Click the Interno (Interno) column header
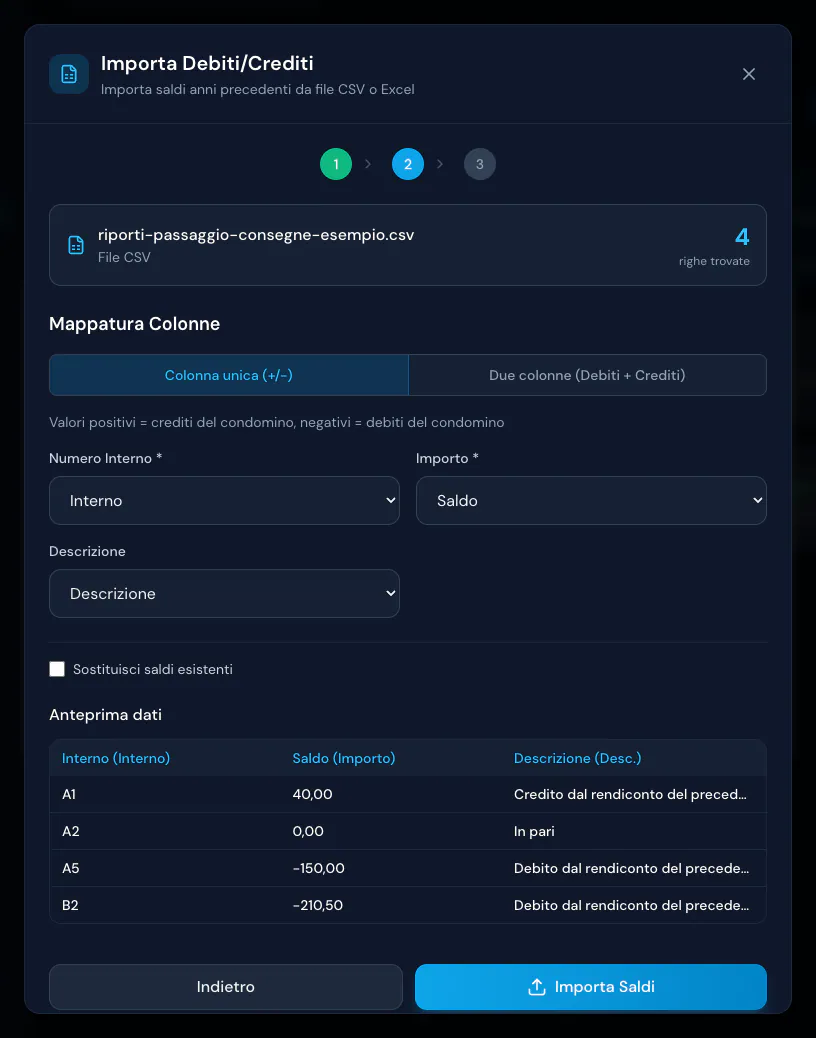The width and height of the screenshot is (816, 1038). [x=116, y=759]
